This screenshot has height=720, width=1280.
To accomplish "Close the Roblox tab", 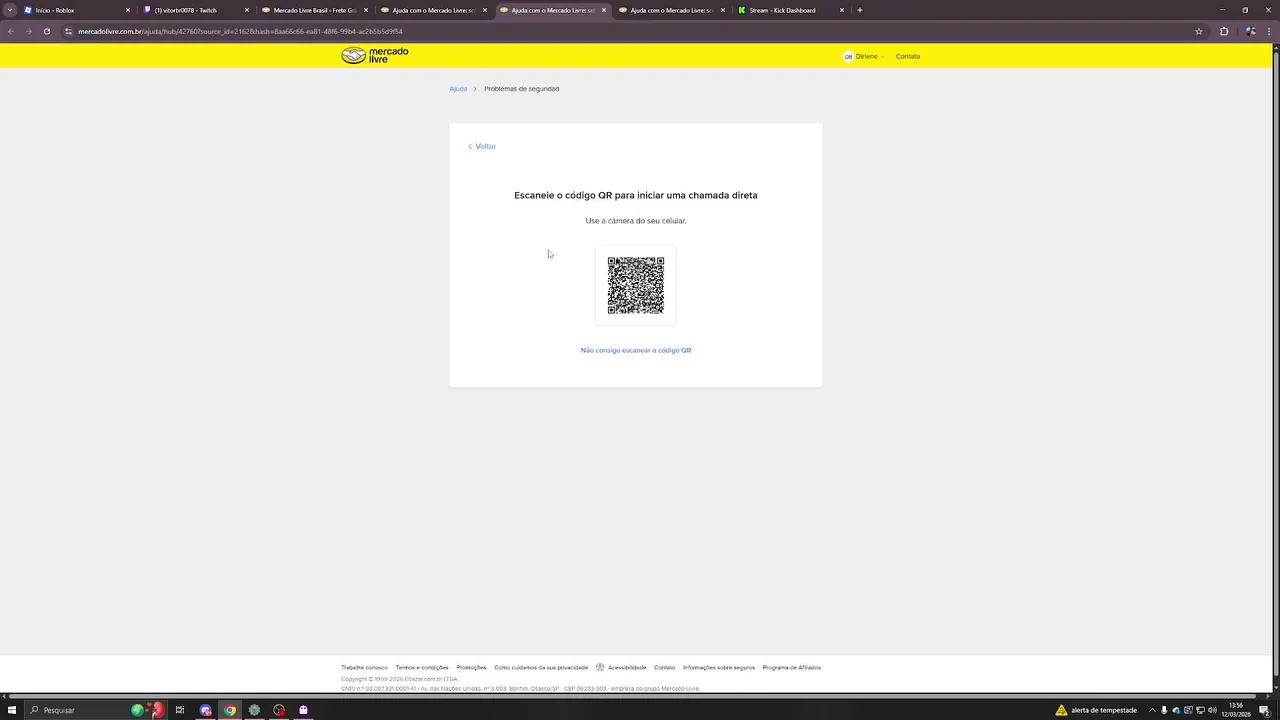I will 128,10.
